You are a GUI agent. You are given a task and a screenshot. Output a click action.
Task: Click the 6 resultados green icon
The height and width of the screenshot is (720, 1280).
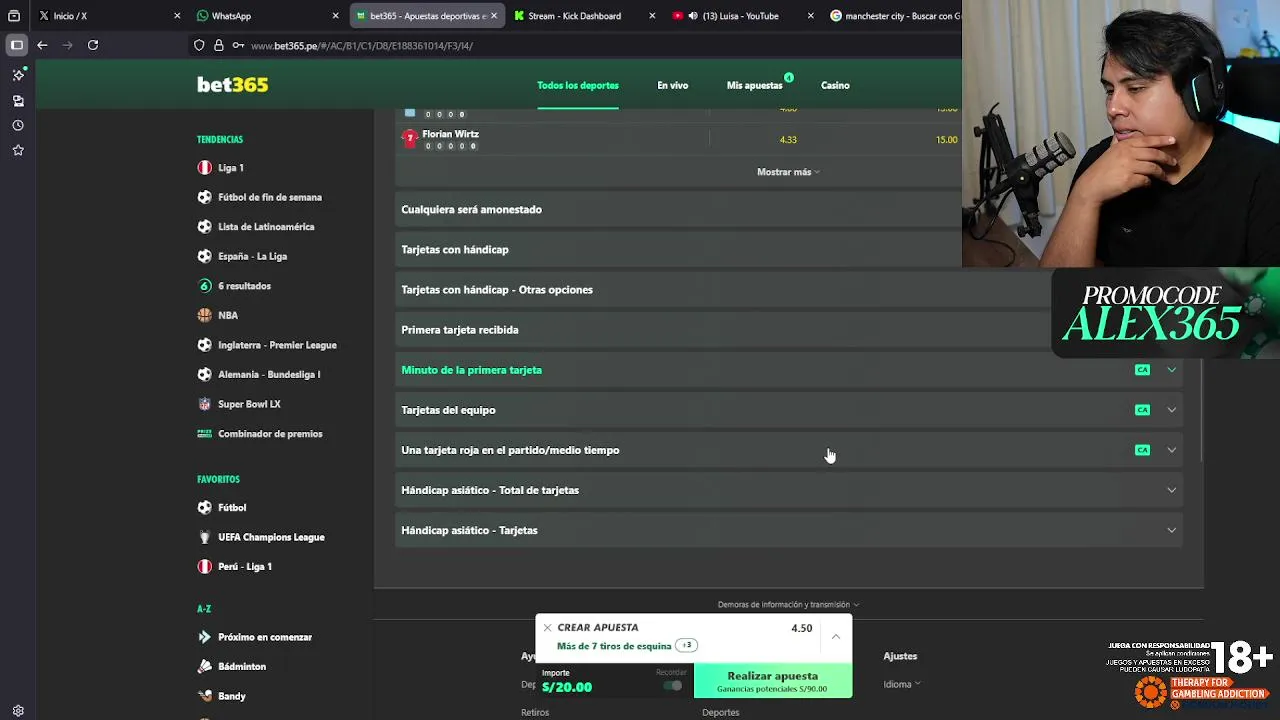(x=205, y=286)
